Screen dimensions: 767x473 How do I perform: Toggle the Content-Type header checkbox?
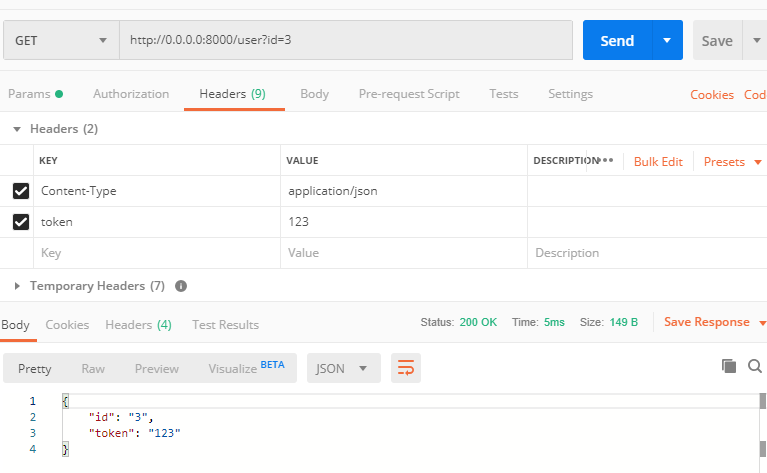(x=21, y=191)
